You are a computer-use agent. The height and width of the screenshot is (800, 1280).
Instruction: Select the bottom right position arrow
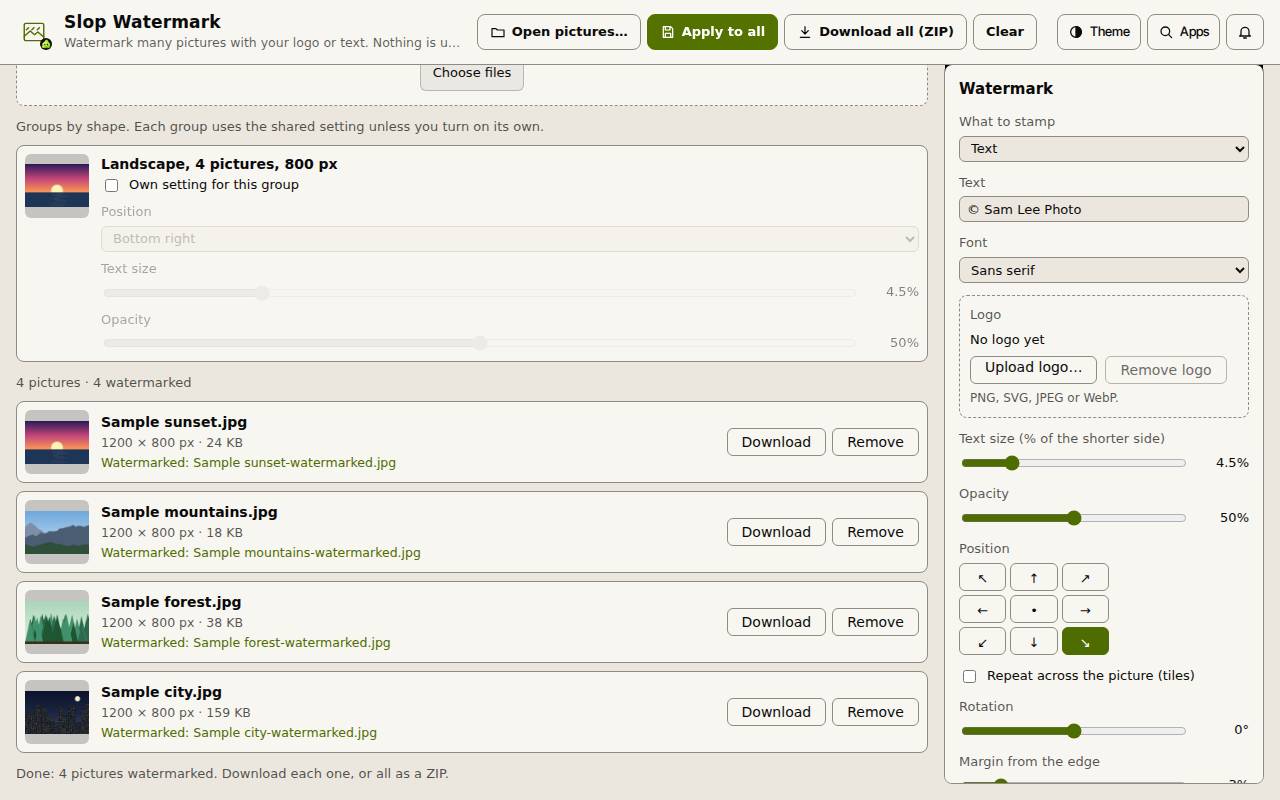coord(1085,641)
